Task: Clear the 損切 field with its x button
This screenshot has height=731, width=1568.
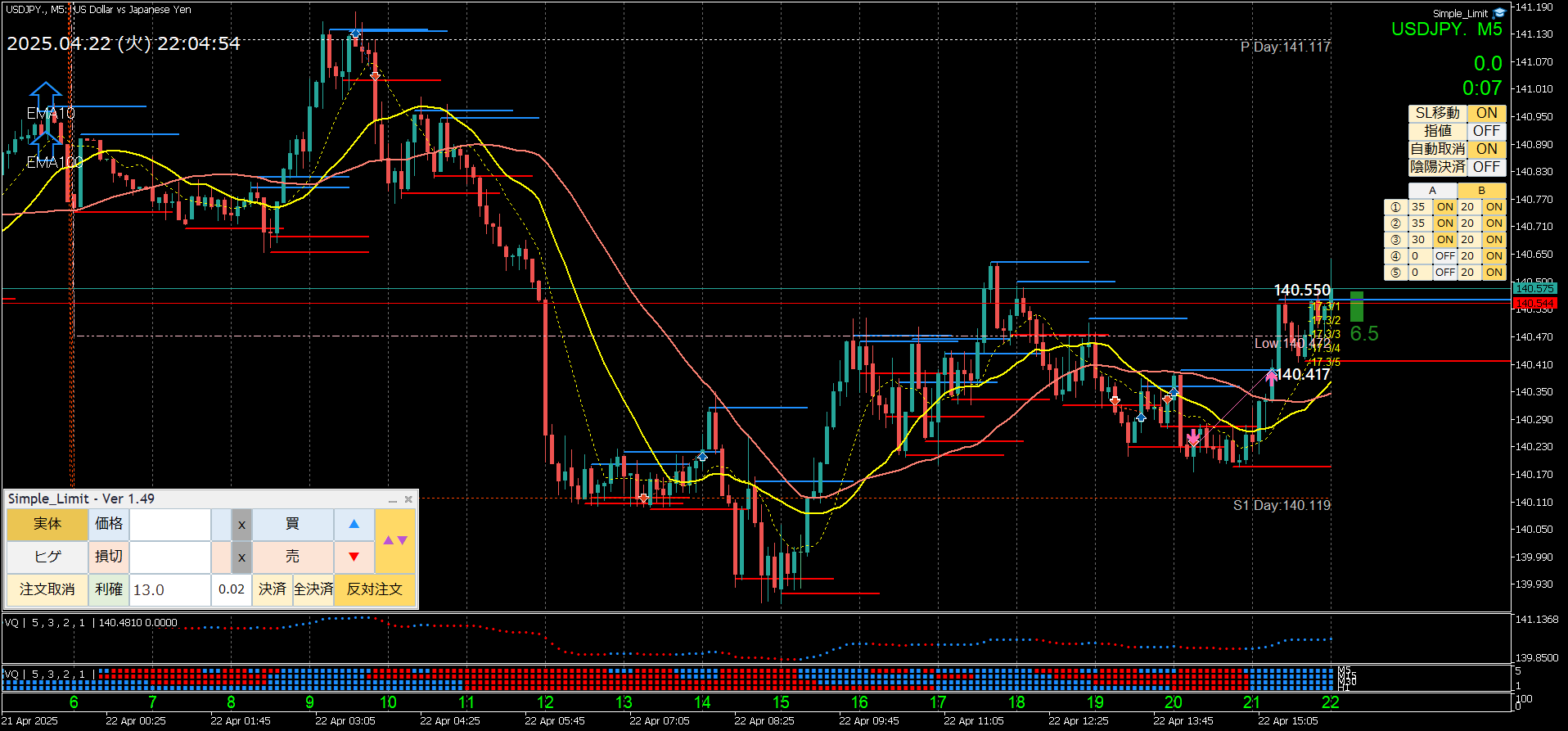Action: [241, 557]
